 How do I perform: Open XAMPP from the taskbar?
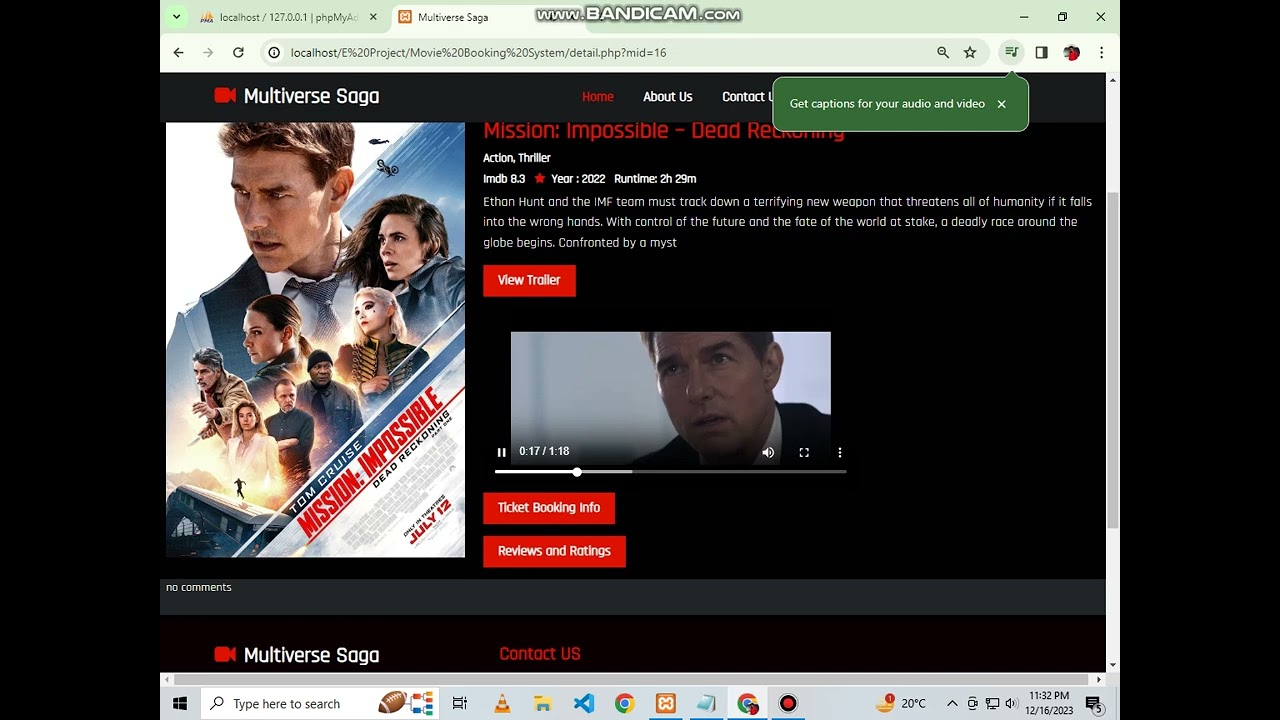click(x=665, y=704)
